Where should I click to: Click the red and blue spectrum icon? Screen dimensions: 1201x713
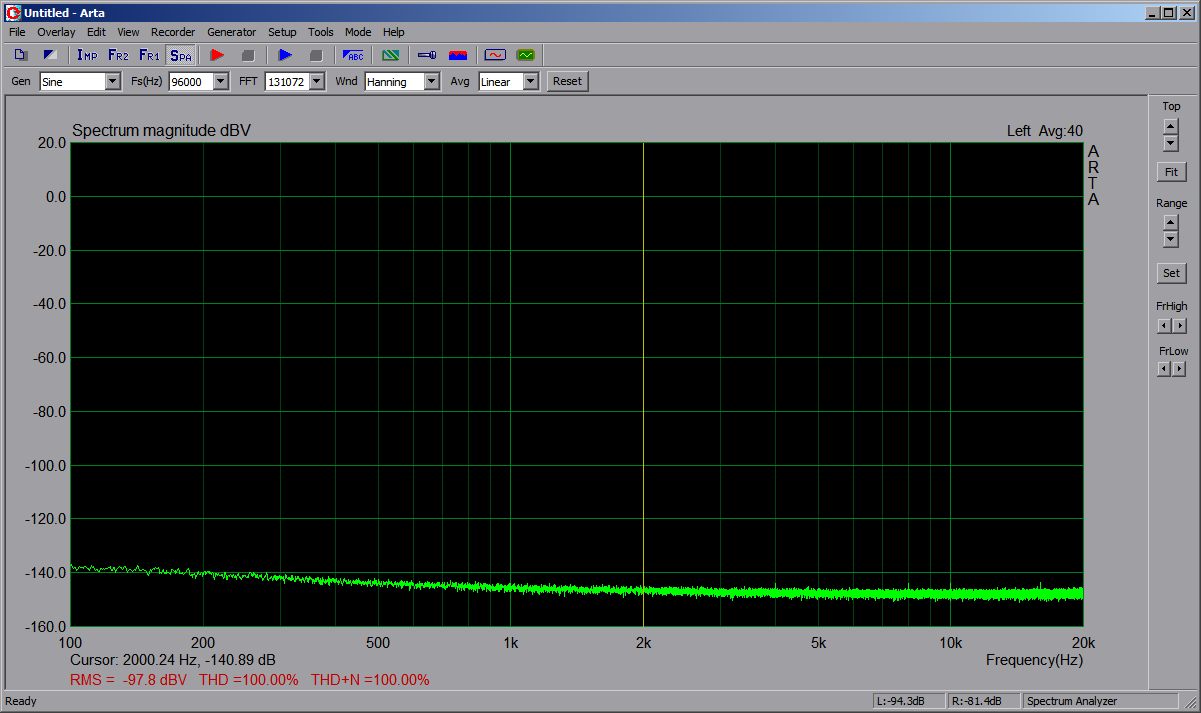(x=458, y=55)
